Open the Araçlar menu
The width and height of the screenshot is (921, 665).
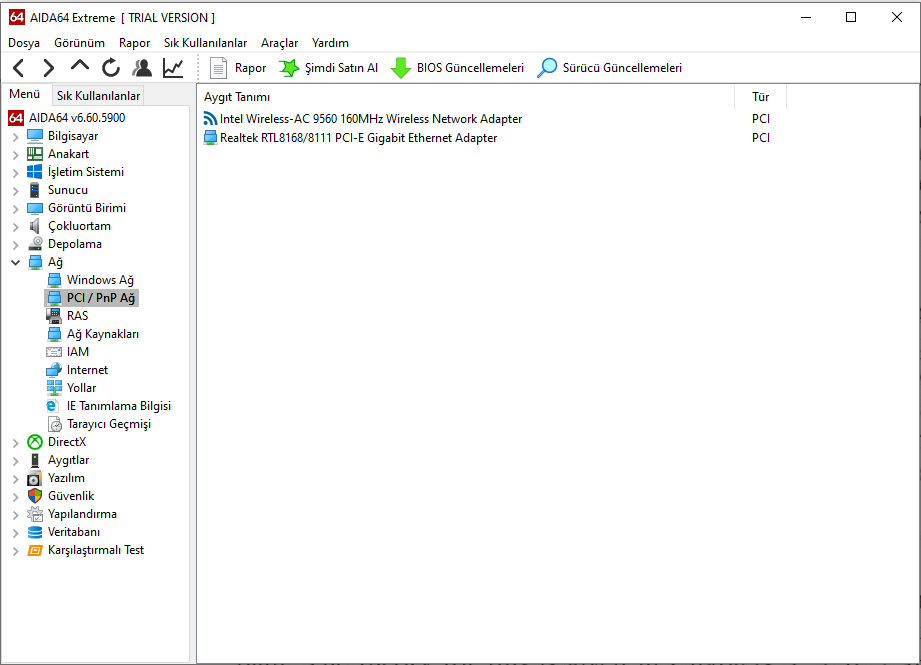coord(280,43)
